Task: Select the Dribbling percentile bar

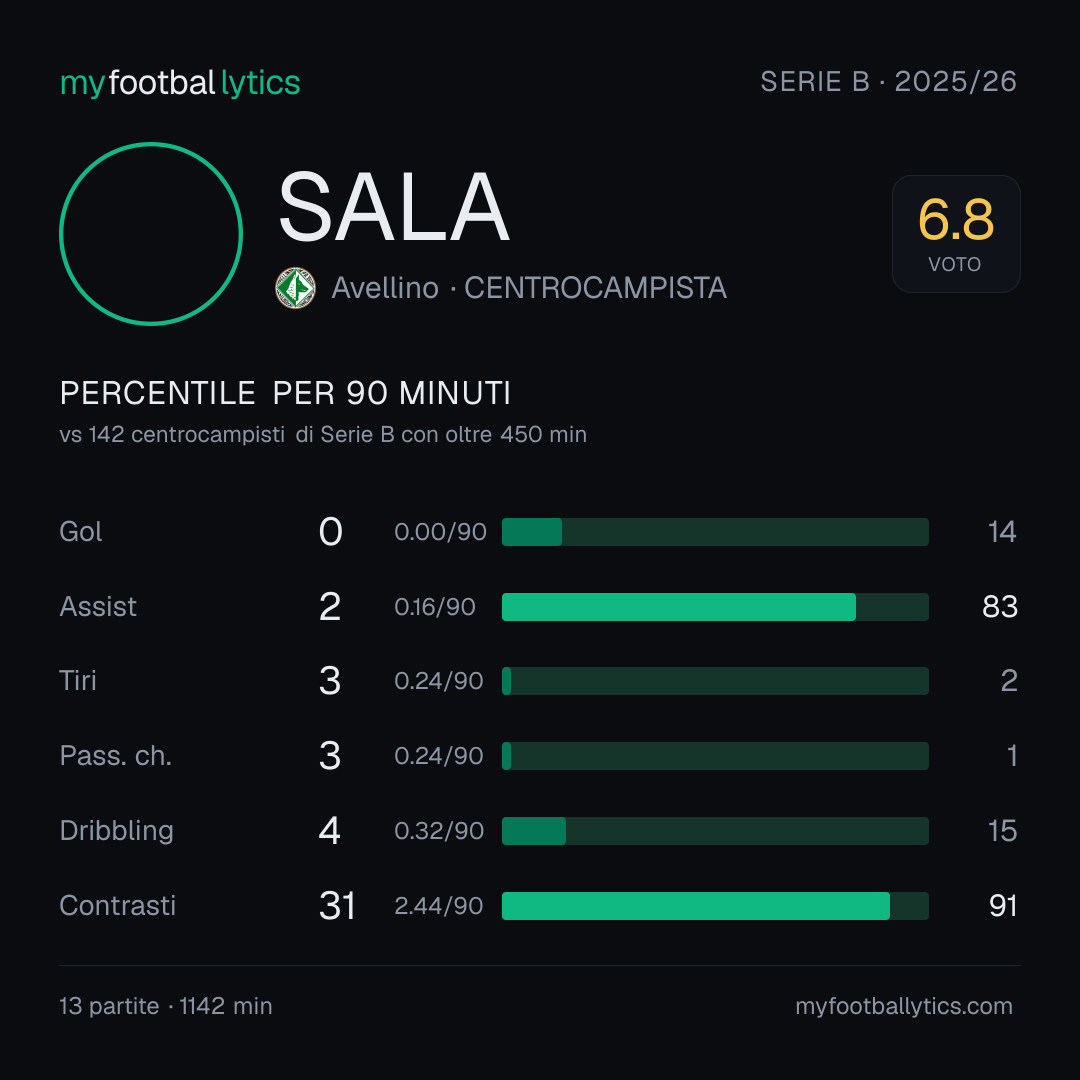Action: click(715, 831)
